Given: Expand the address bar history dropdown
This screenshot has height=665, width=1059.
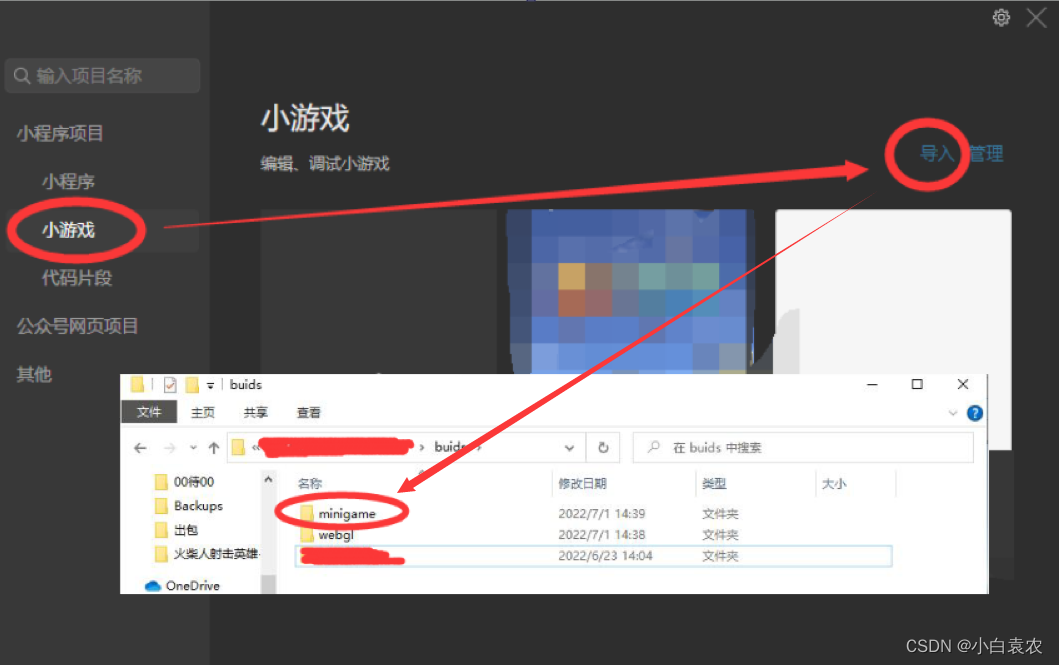Looking at the screenshot, I should click(x=569, y=448).
